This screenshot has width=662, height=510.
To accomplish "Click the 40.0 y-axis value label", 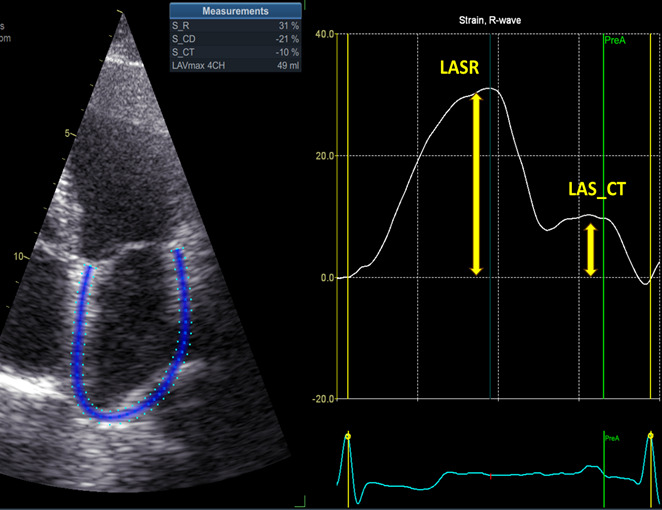I will pyautogui.click(x=324, y=34).
